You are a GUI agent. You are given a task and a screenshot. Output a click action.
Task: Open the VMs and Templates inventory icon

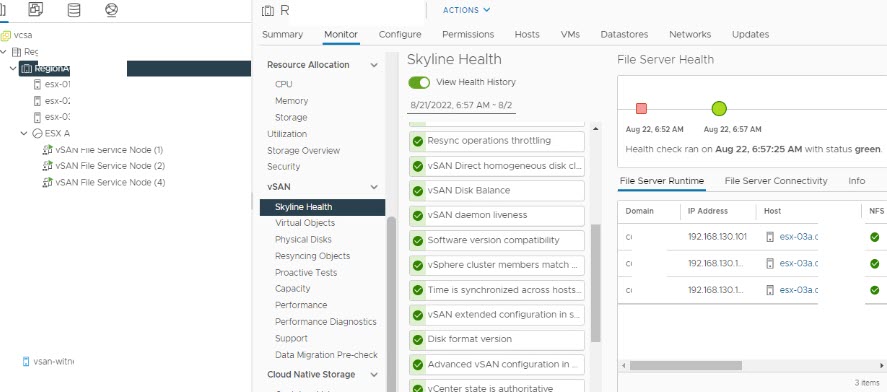tap(36, 9)
